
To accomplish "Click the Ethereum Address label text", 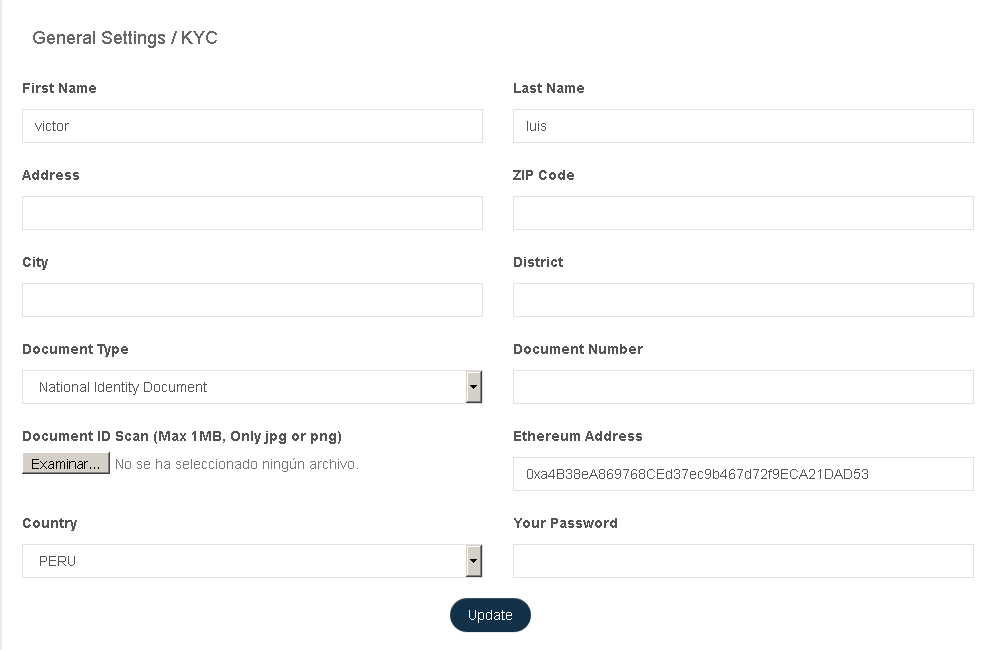I will tap(578, 436).
